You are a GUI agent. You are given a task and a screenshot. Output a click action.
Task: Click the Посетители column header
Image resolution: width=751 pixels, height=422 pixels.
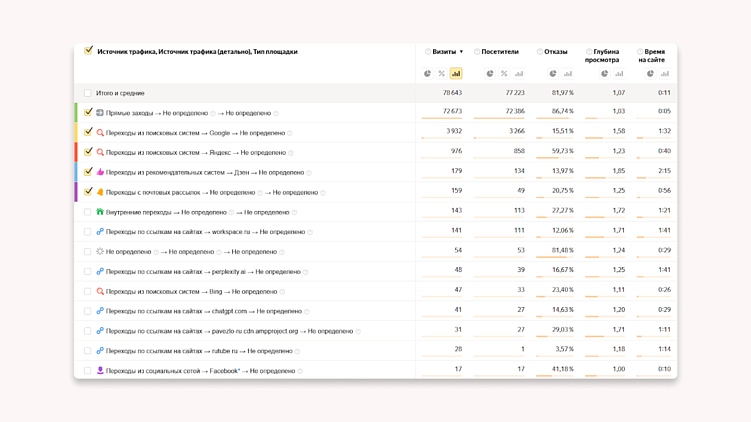[500, 52]
